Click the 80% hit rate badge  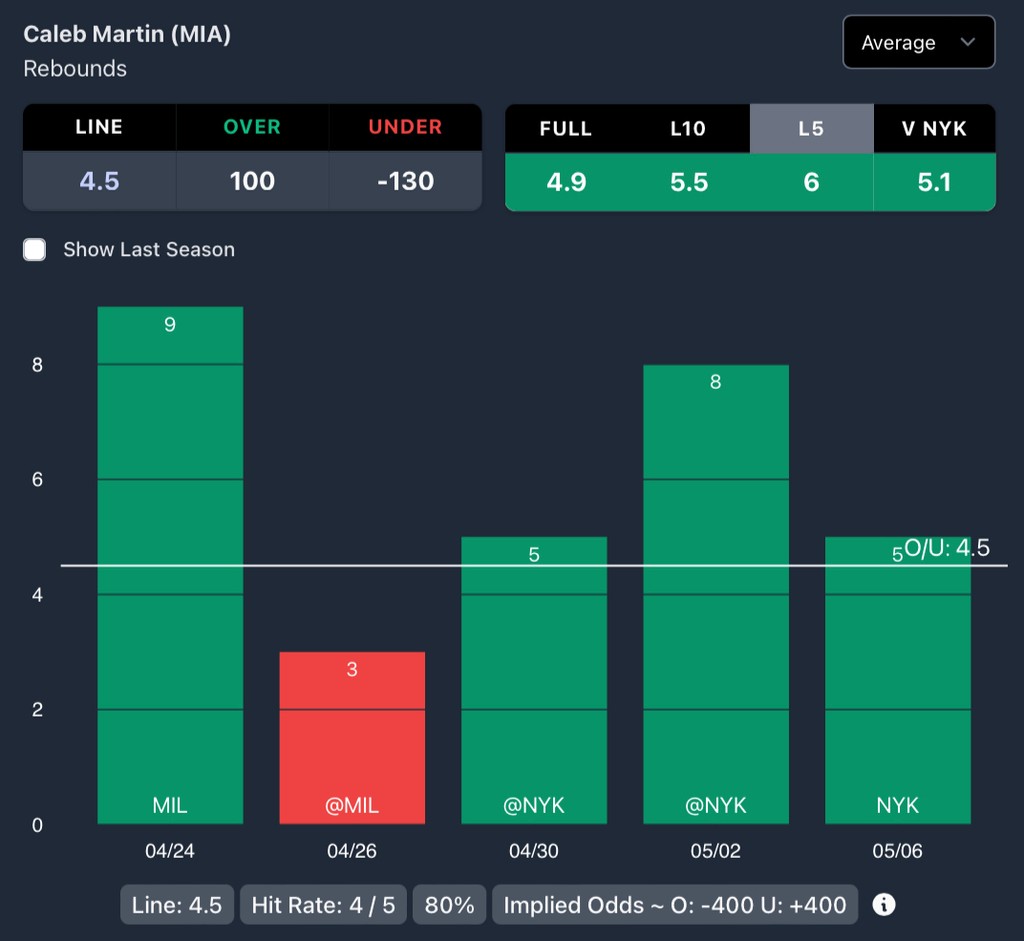pyautogui.click(x=449, y=905)
